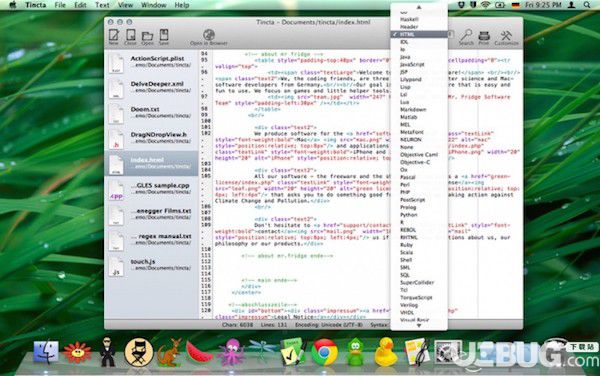Select GLES sample.cpp in the file sidebar
The height and width of the screenshot is (376, 600).
[151, 189]
